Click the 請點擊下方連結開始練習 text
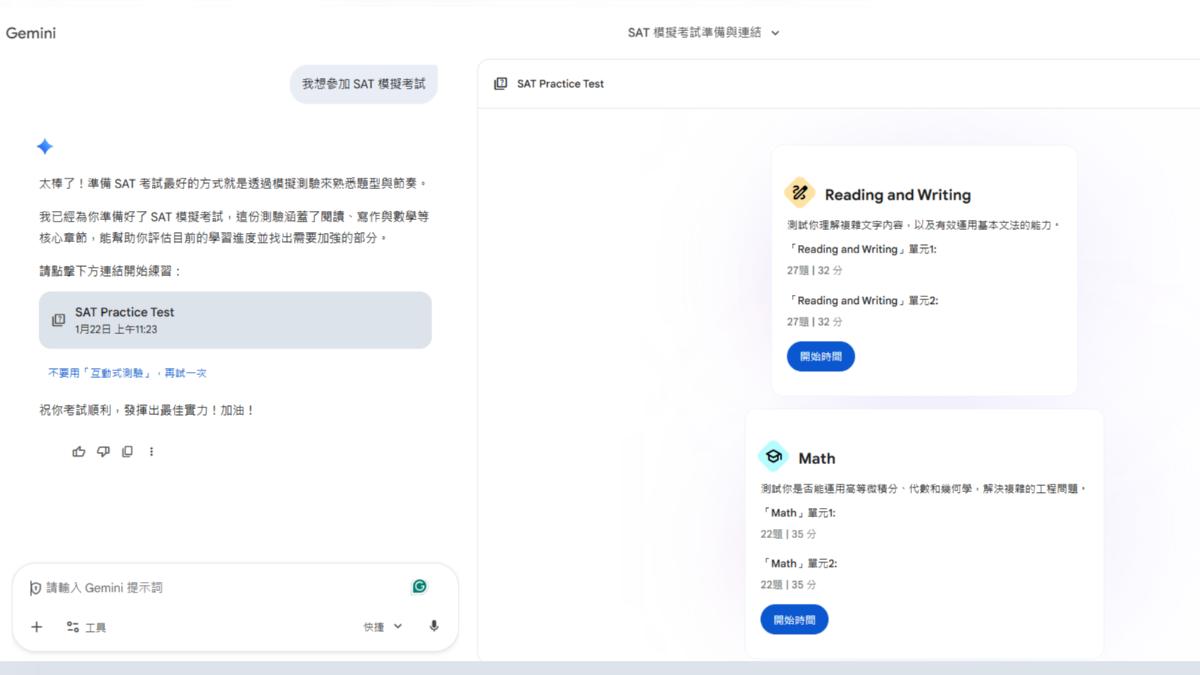This screenshot has width=1200, height=675. pyautogui.click(x=111, y=271)
